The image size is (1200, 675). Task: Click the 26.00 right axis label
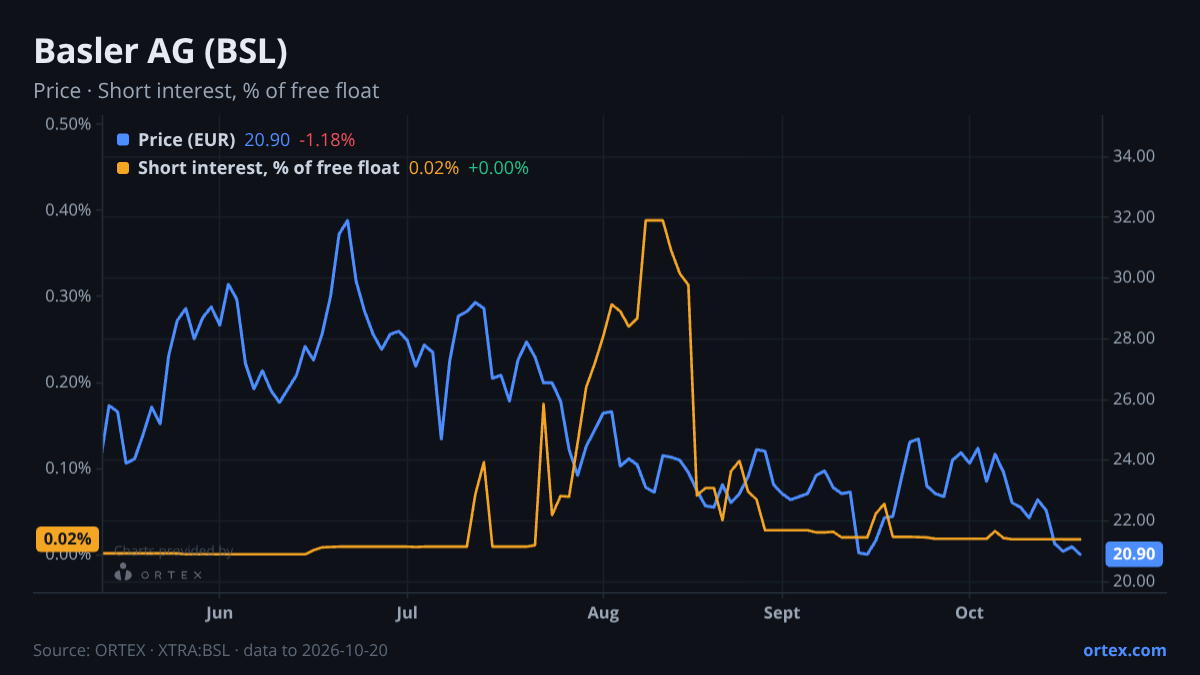click(x=1133, y=399)
